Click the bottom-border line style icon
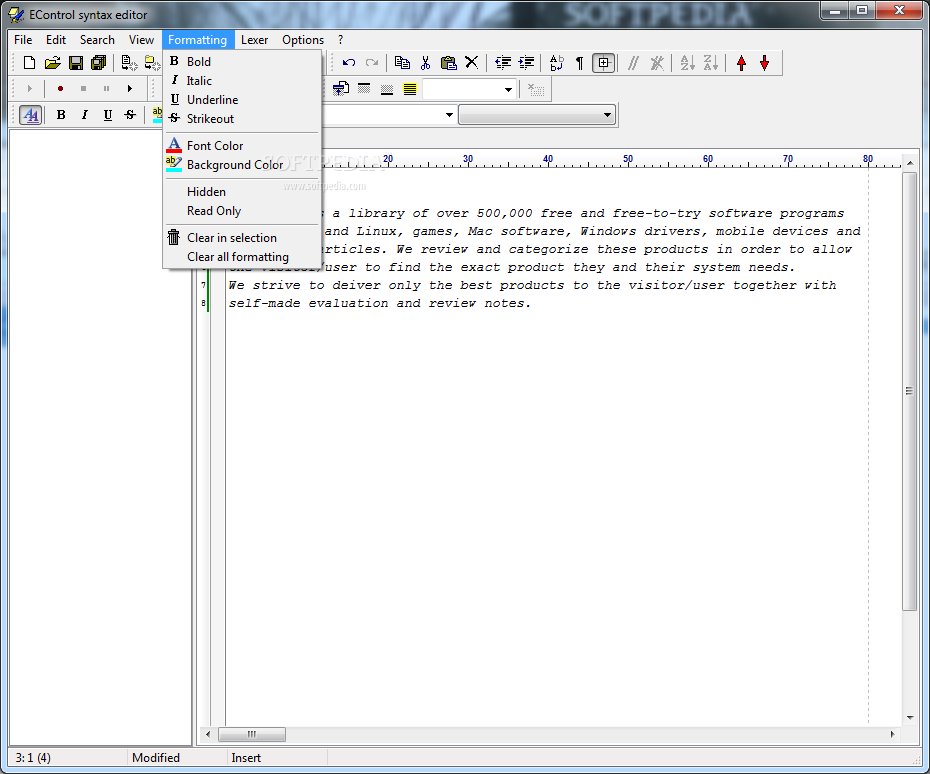Viewport: 930px width, 774px height. pos(387,89)
